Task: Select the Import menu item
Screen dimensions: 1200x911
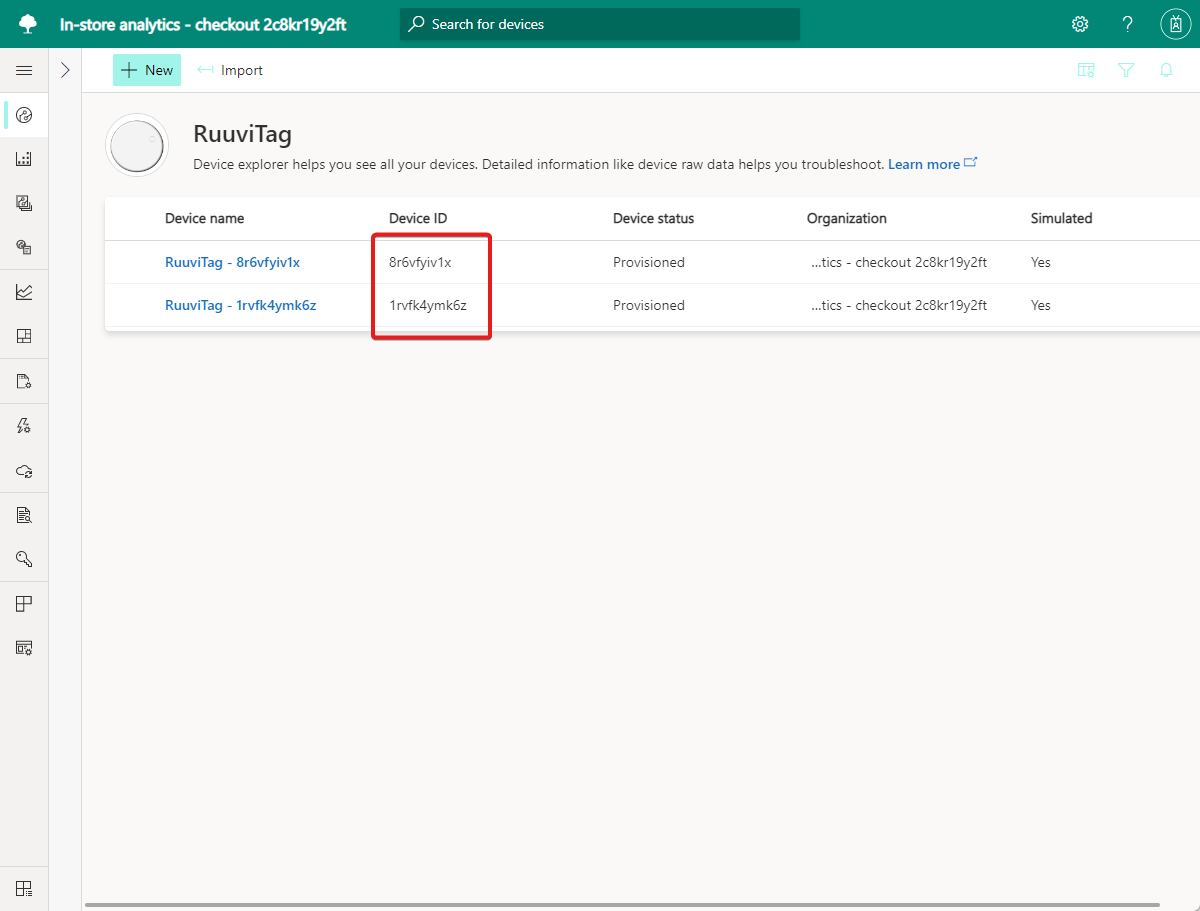Action: [230, 70]
